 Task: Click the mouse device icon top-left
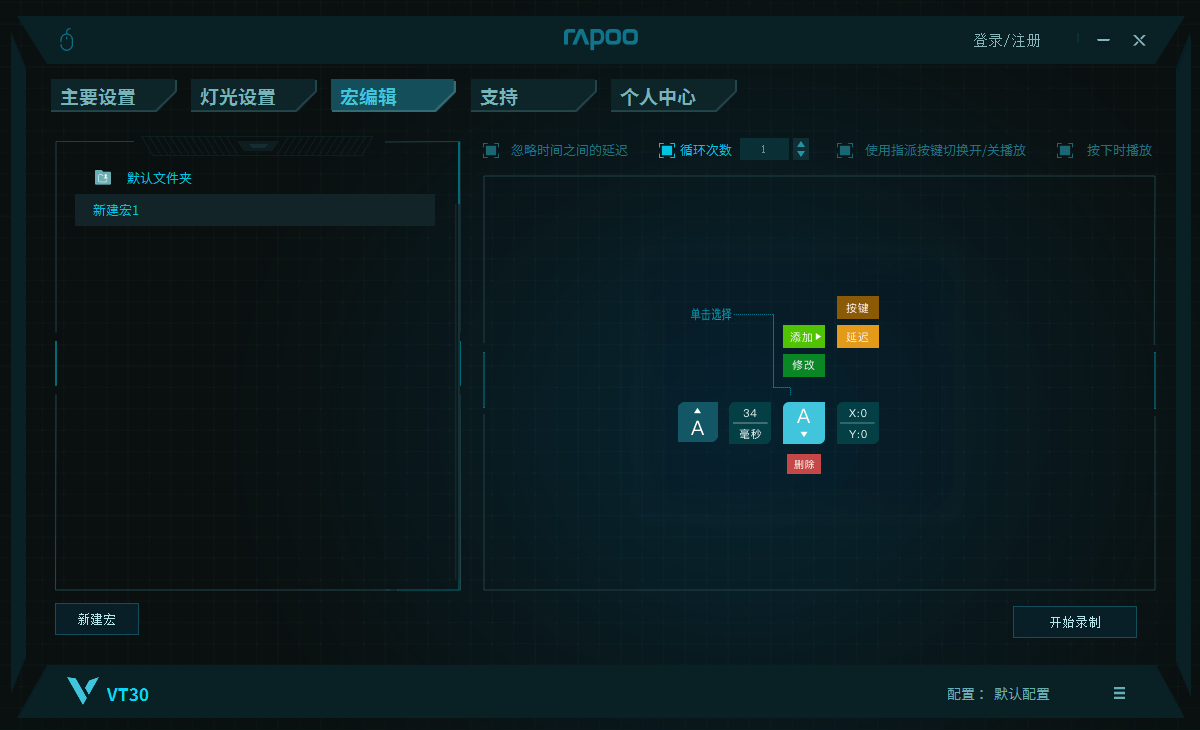(67, 40)
